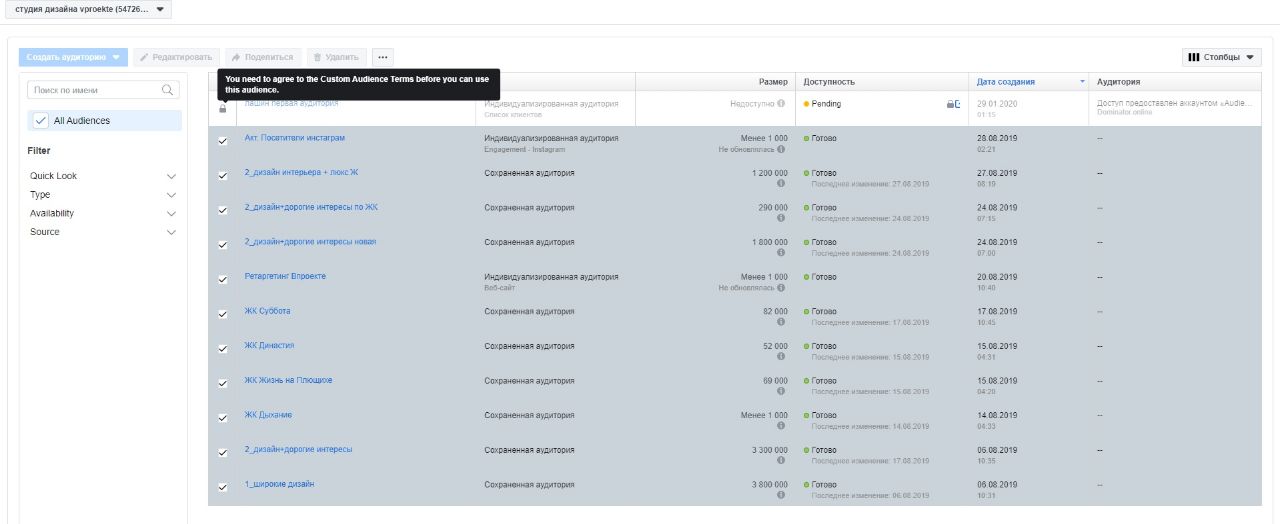Viewport: 1280px width, 524px height.
Task: Open the Создать аудиторию dropdown
Action: point(73,57)
